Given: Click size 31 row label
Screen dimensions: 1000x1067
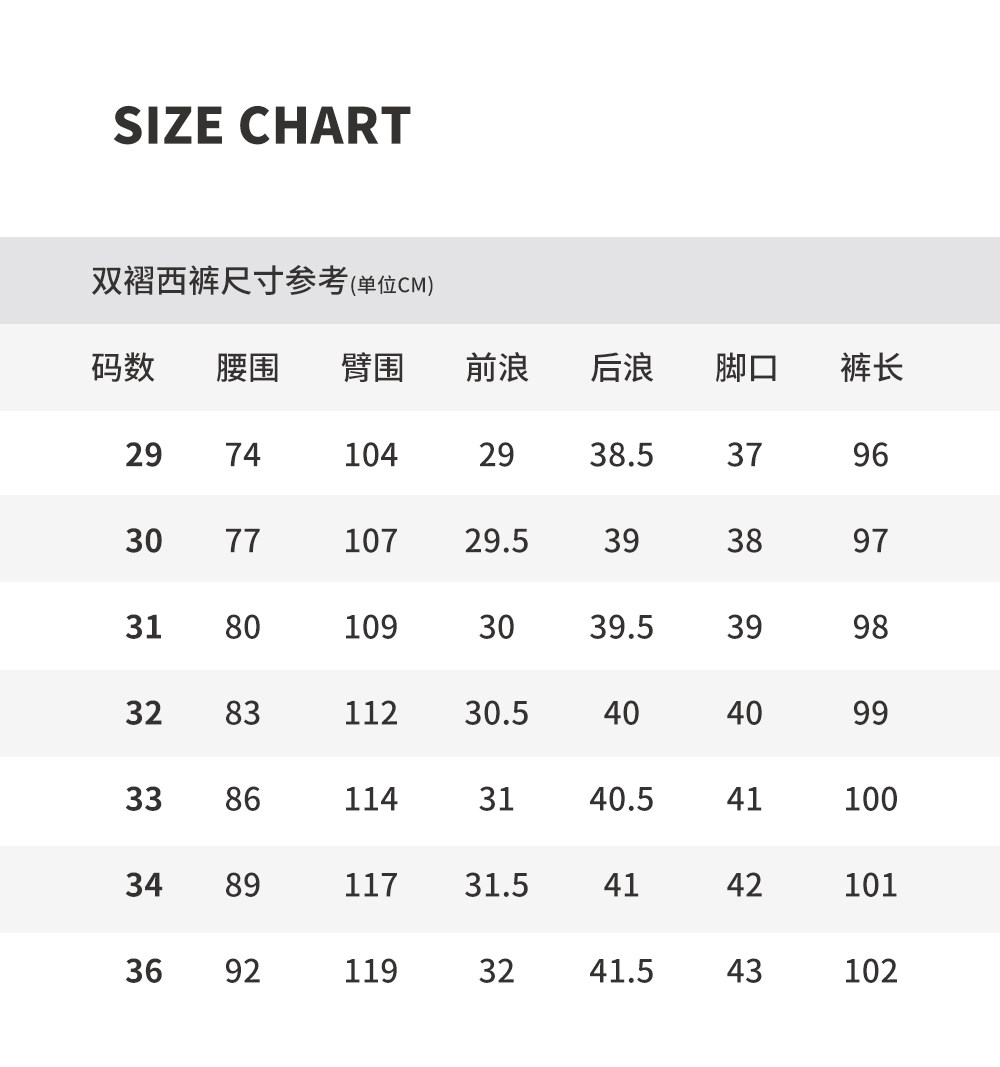Looking at the screenshot, I should tap(143, 627).
